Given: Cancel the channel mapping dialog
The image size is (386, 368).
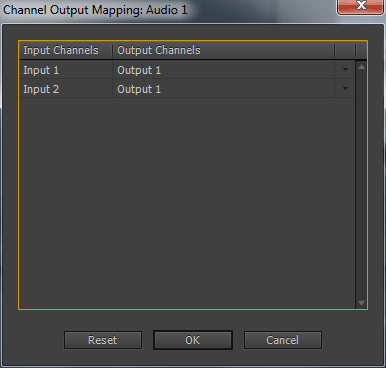Looking at the screenshot, I should point(283,340).
